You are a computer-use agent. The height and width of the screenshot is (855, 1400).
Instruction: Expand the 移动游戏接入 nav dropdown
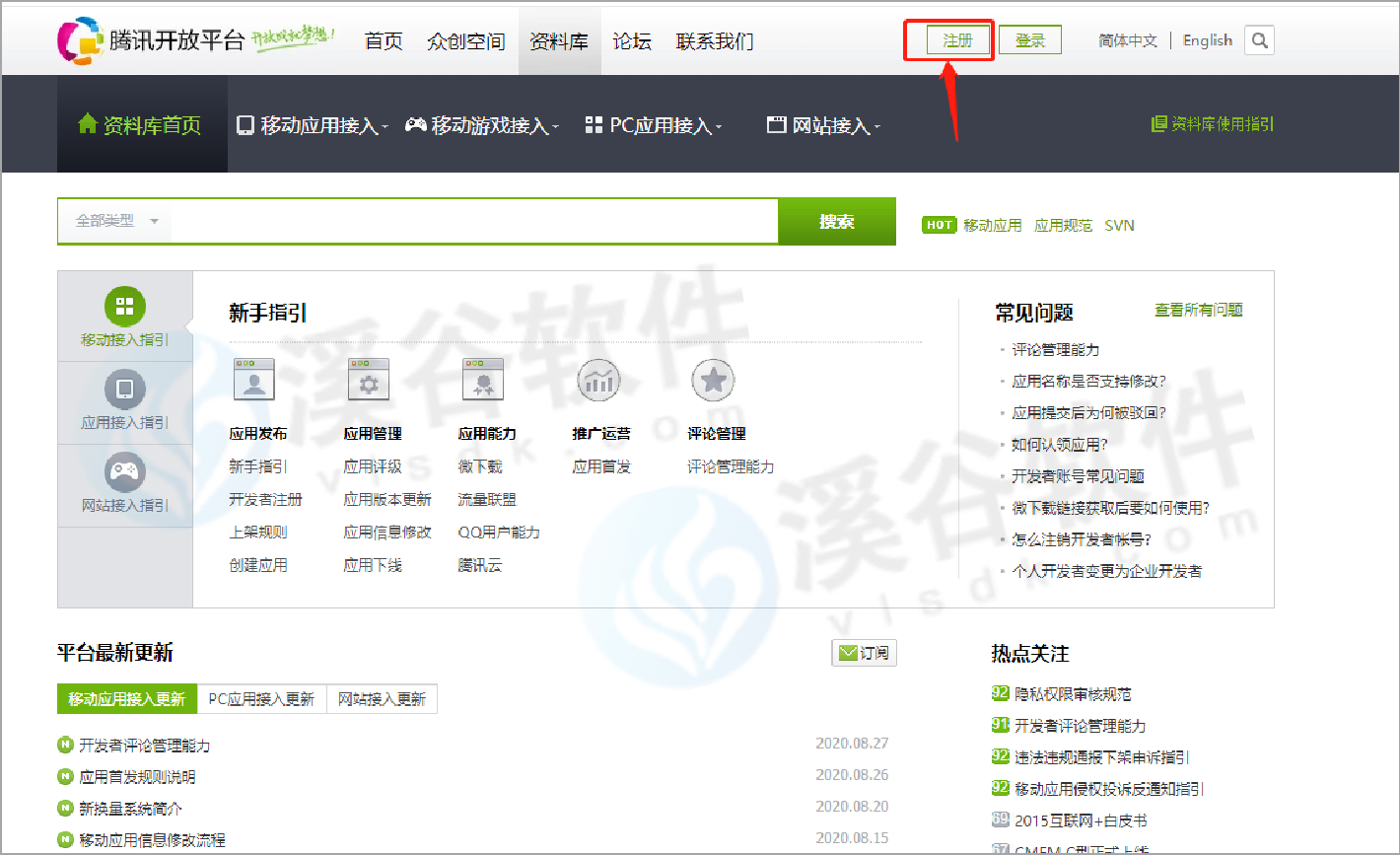(x=483, y=126)
